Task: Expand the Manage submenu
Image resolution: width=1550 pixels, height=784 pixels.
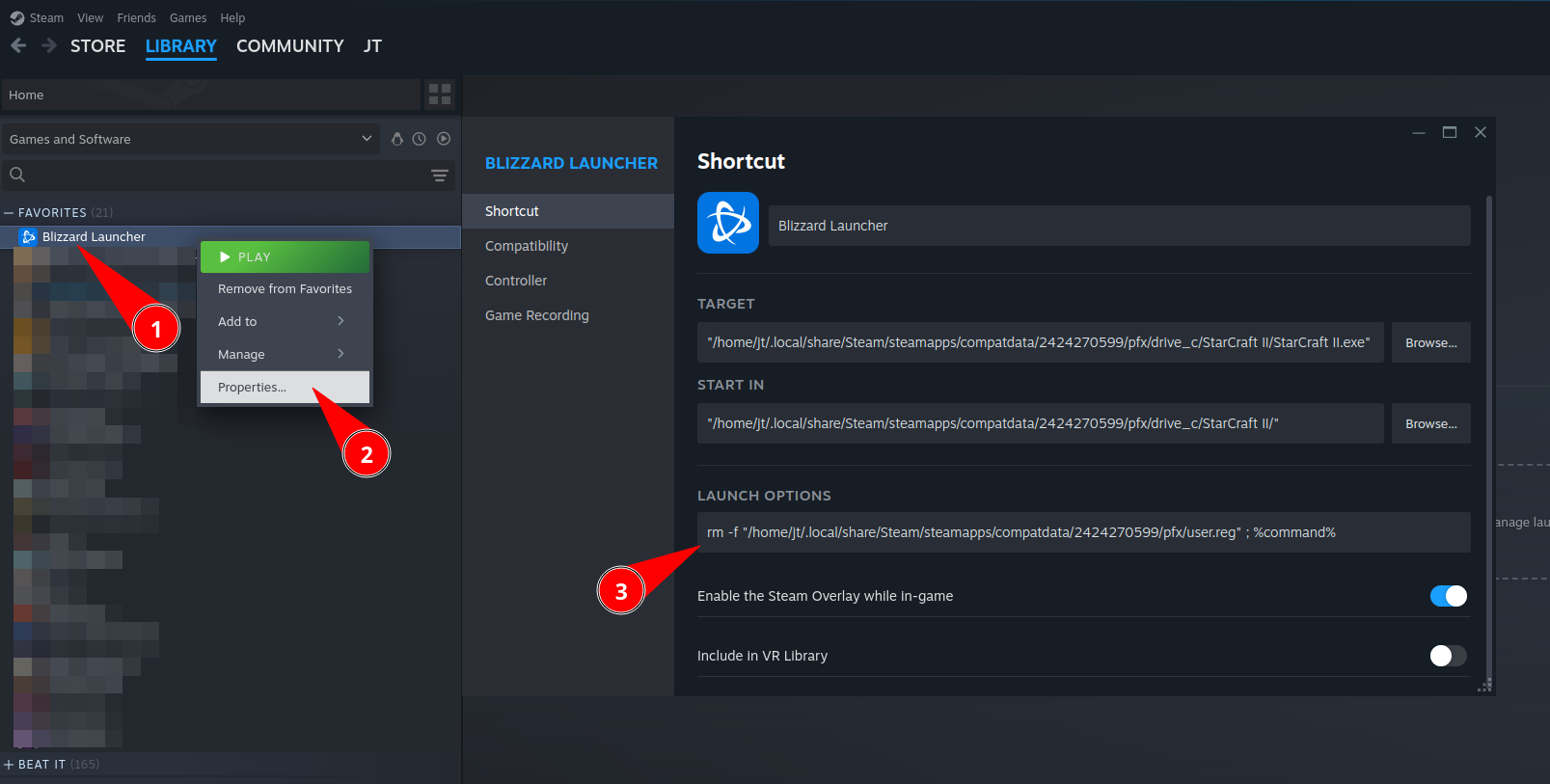Action: [x=285, y=354]
